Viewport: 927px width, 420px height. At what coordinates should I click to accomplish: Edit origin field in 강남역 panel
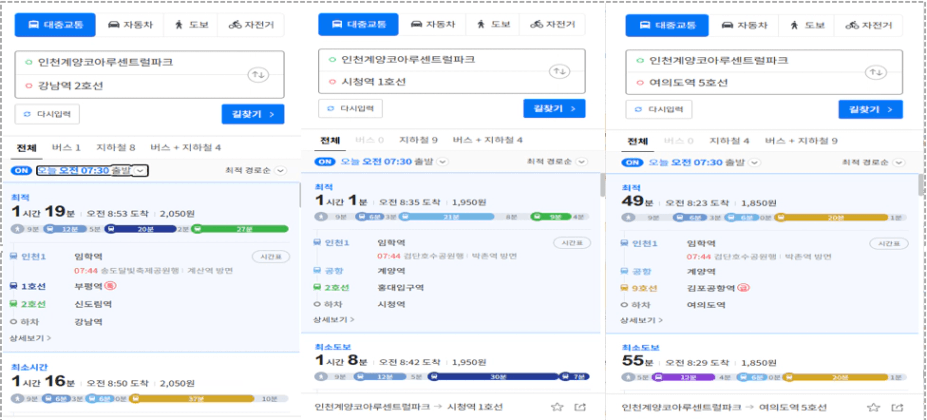click(x=132, y=62)
